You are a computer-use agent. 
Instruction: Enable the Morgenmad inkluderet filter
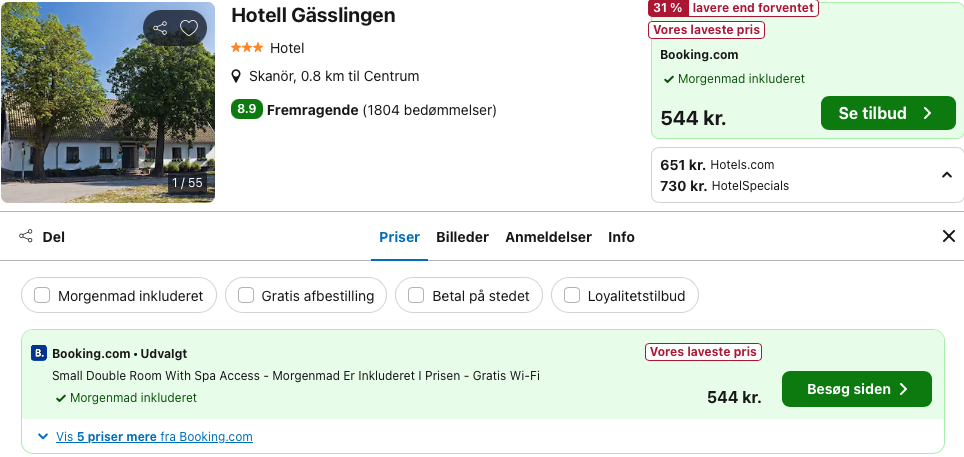click(x=42, y=295)
